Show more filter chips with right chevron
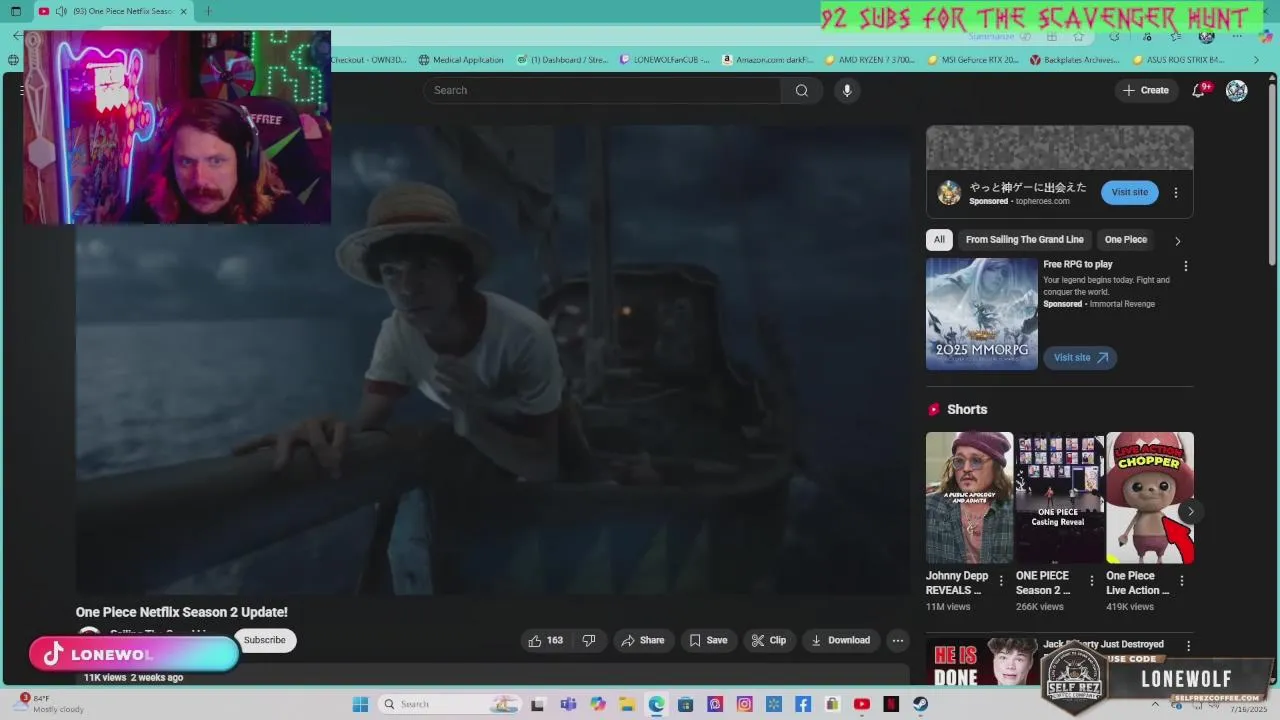1280x720 pixels. click(x=1177, y=241)
